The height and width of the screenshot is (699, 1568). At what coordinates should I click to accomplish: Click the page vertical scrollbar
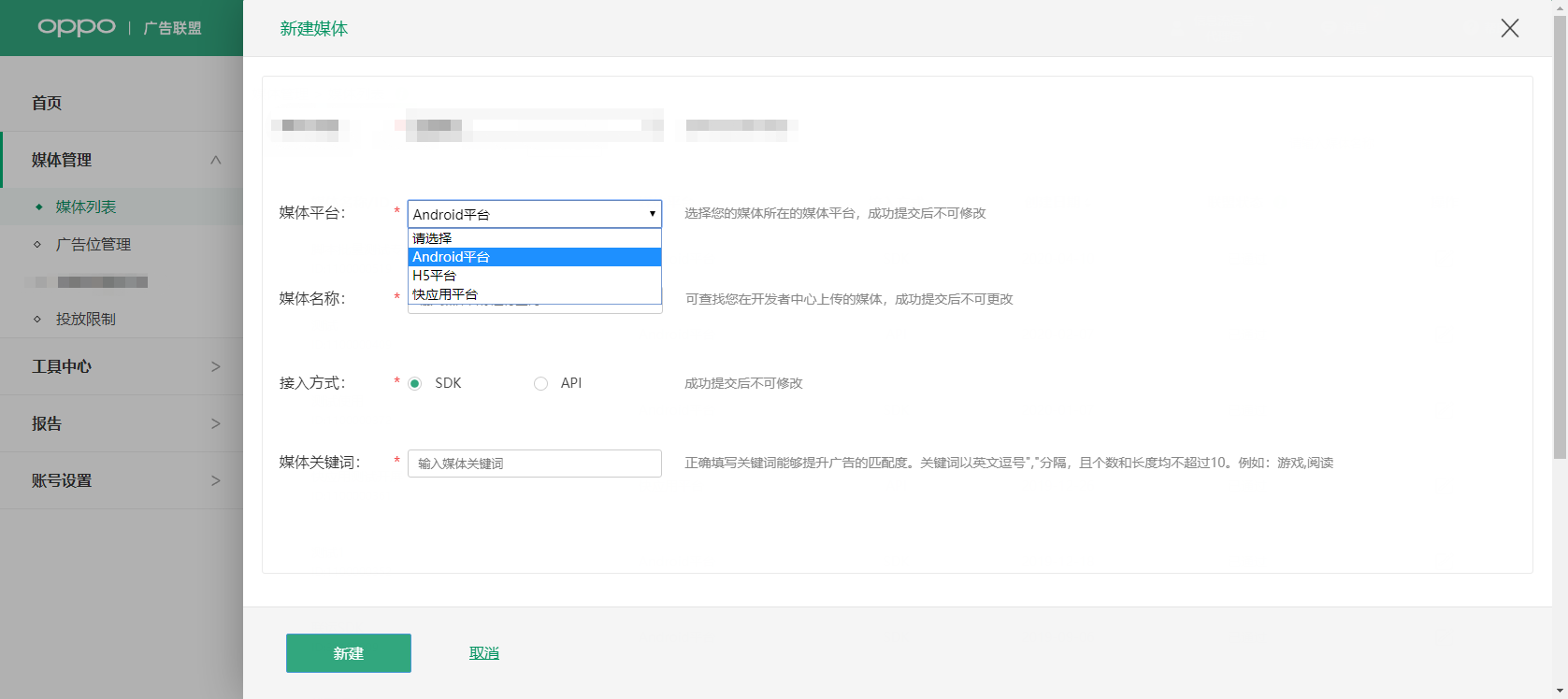coord(1559,234)
